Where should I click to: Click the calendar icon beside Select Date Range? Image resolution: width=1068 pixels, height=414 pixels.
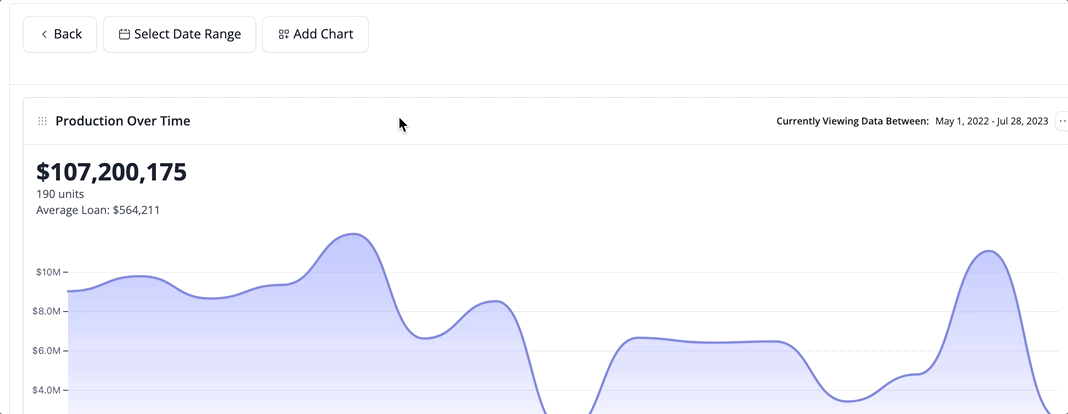click(124, 35)
